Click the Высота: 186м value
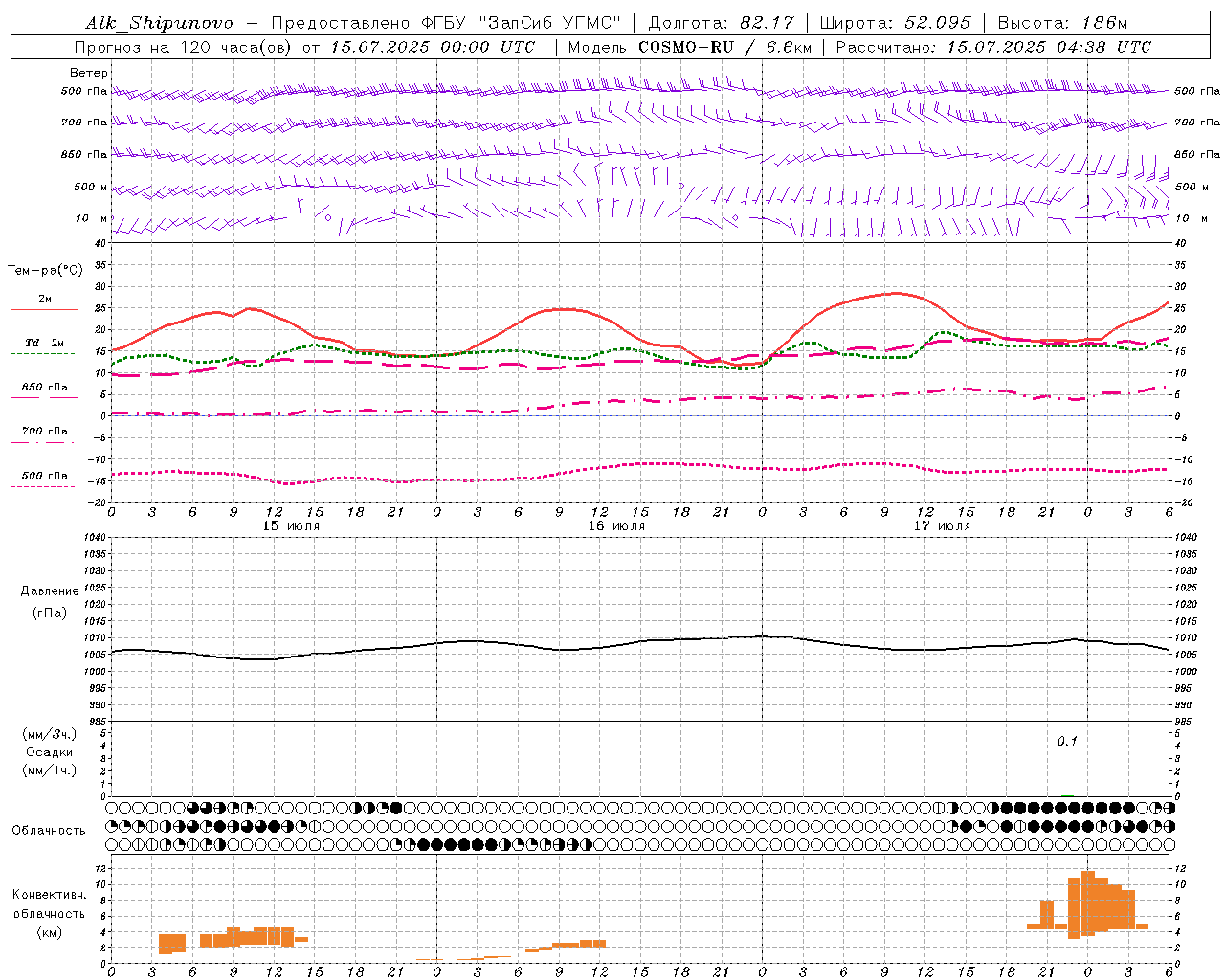 (x=1063, y=23)
